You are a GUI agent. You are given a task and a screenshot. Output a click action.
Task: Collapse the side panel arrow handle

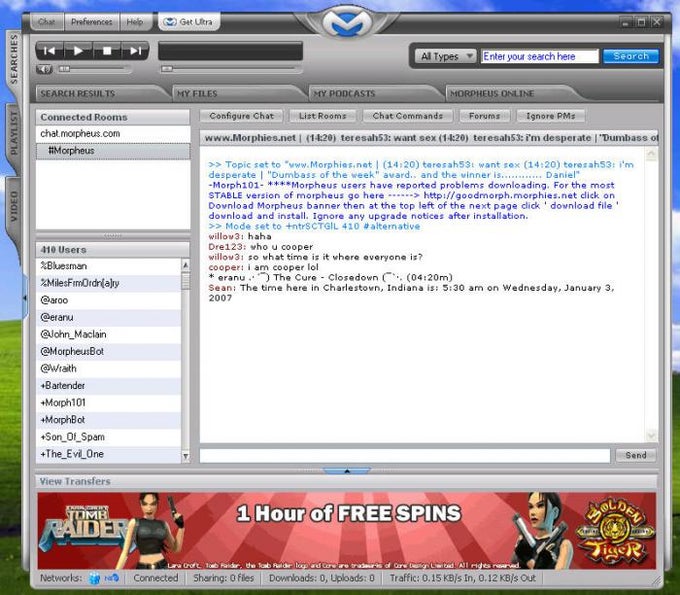pos(25,298)
